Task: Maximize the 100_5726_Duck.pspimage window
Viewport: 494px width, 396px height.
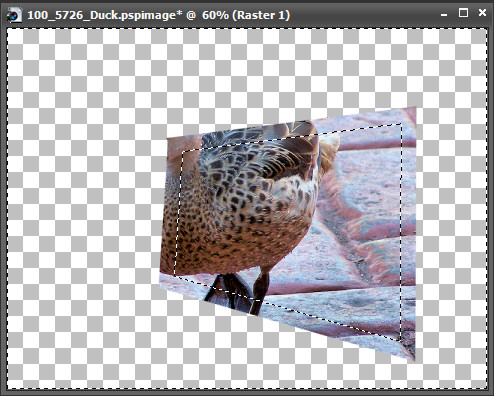Action: [x=463, y=13]
